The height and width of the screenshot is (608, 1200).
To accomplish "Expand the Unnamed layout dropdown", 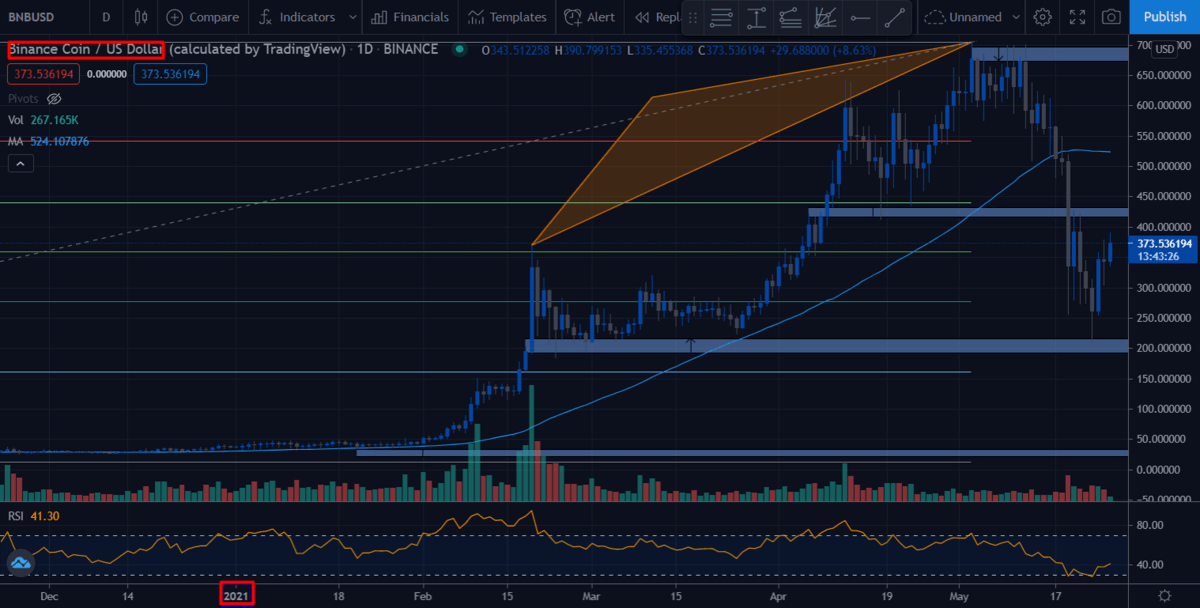I will coord(1016,17).
